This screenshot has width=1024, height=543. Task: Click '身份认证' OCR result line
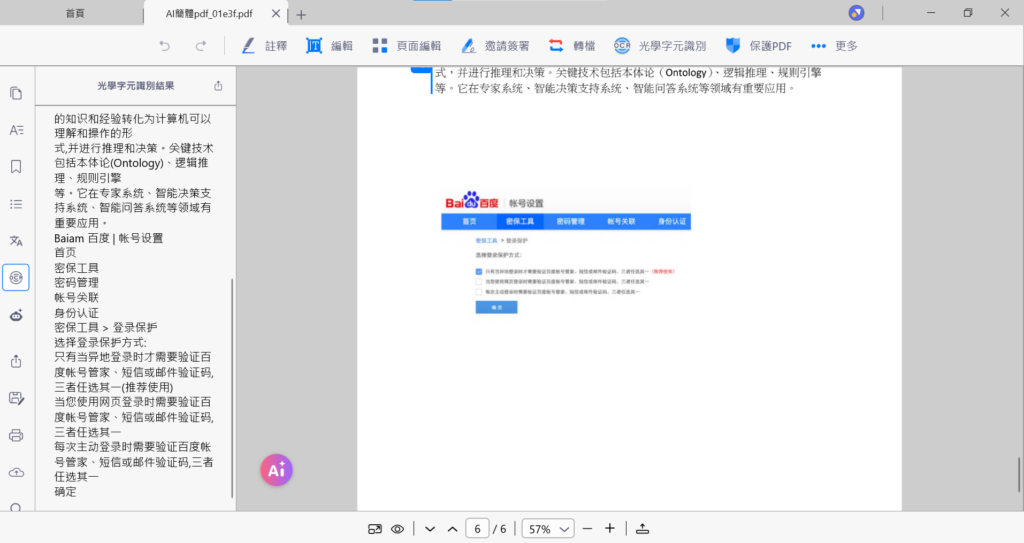[76, 312]
